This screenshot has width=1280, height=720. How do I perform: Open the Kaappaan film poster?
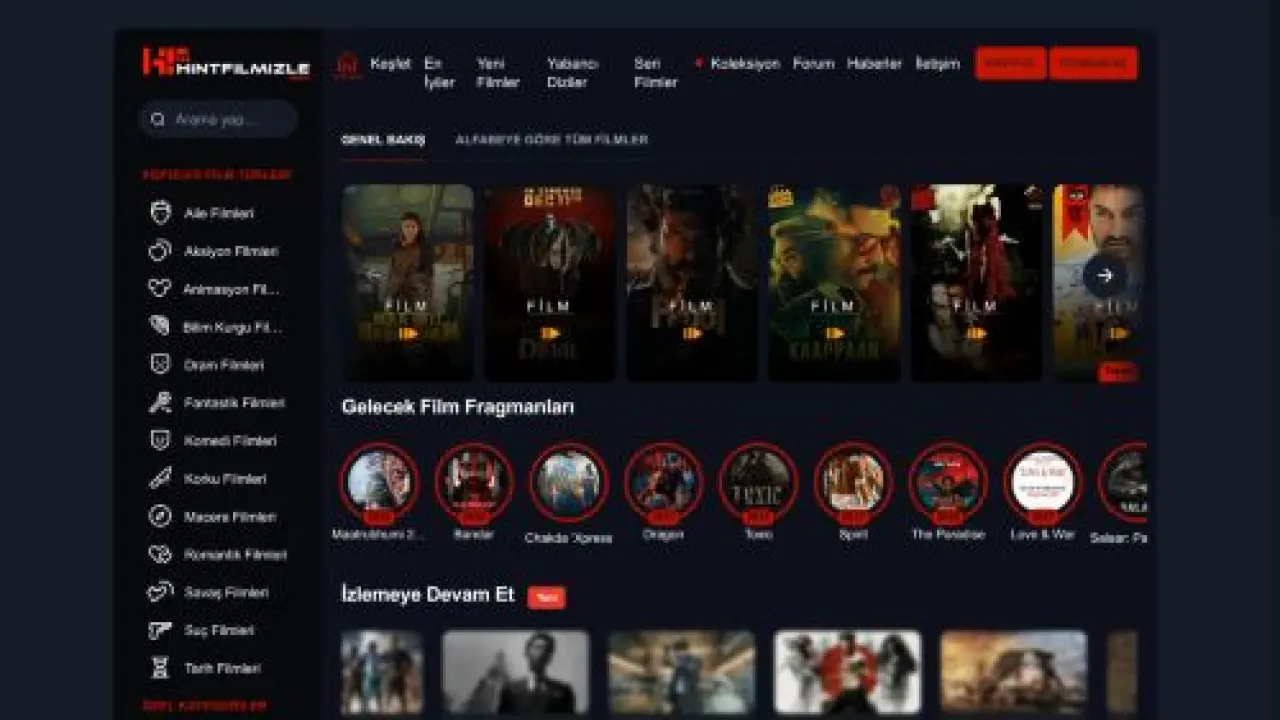click(x=834, y=282)
